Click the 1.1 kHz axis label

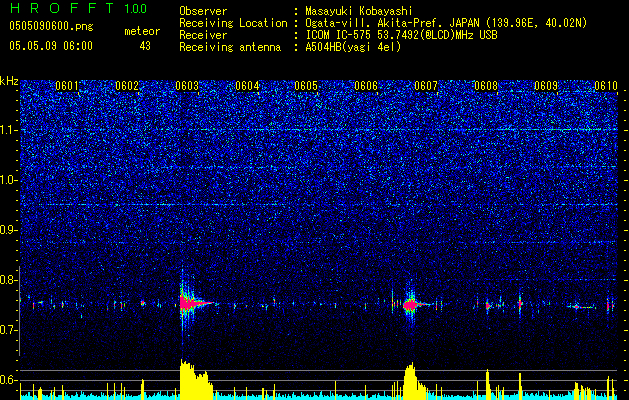tap(9, 130)
